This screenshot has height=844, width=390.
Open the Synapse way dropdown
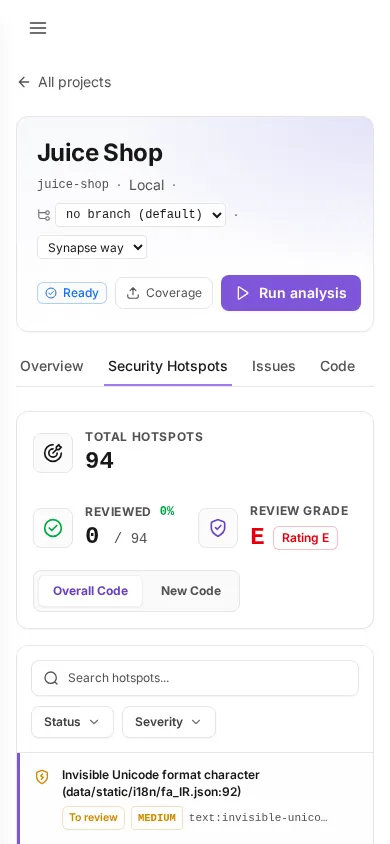[x=92, y=248]
